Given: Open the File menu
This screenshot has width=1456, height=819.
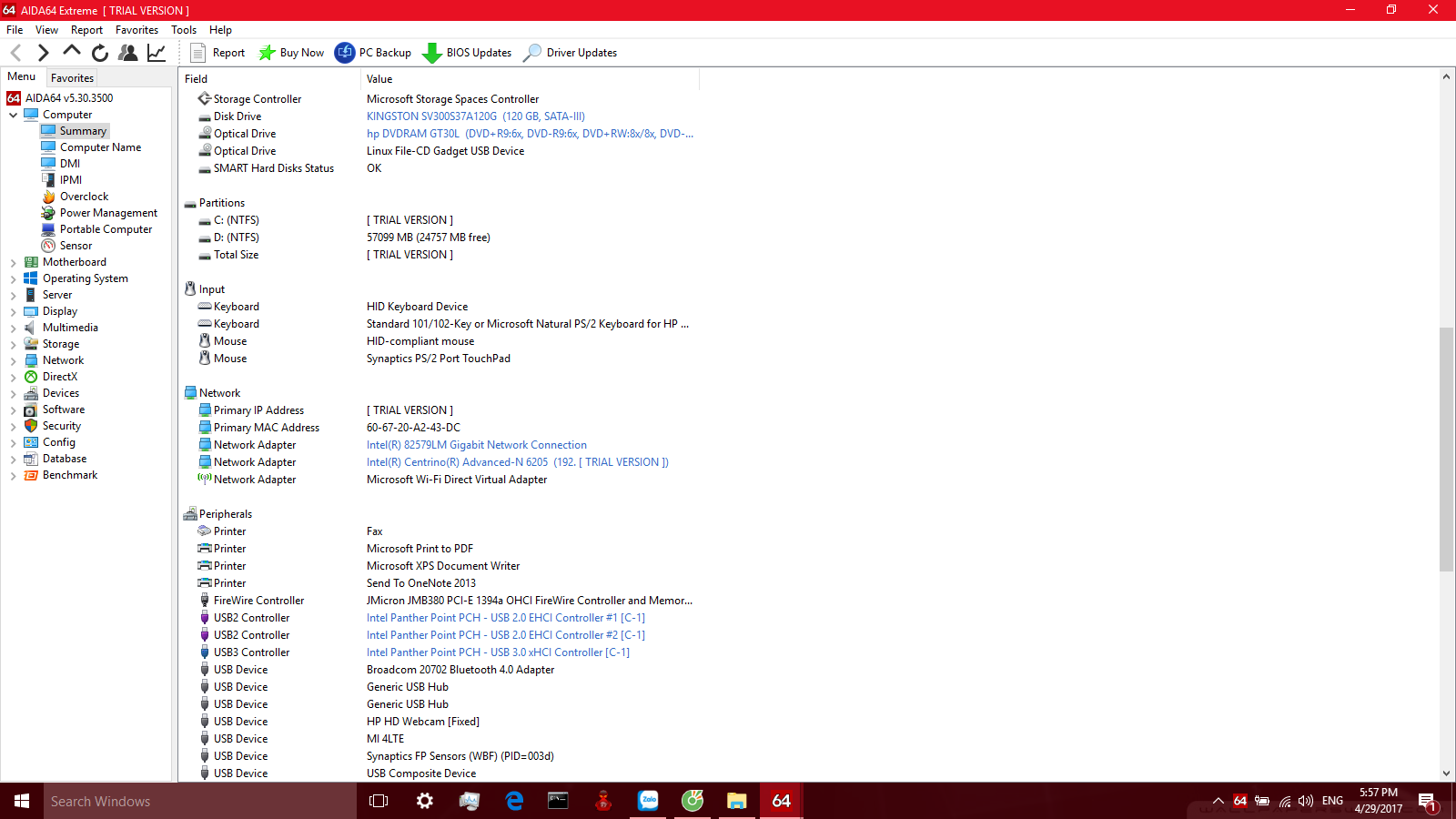Looking at the screenshot, I should pyautogui.click(x=15, y=30).
